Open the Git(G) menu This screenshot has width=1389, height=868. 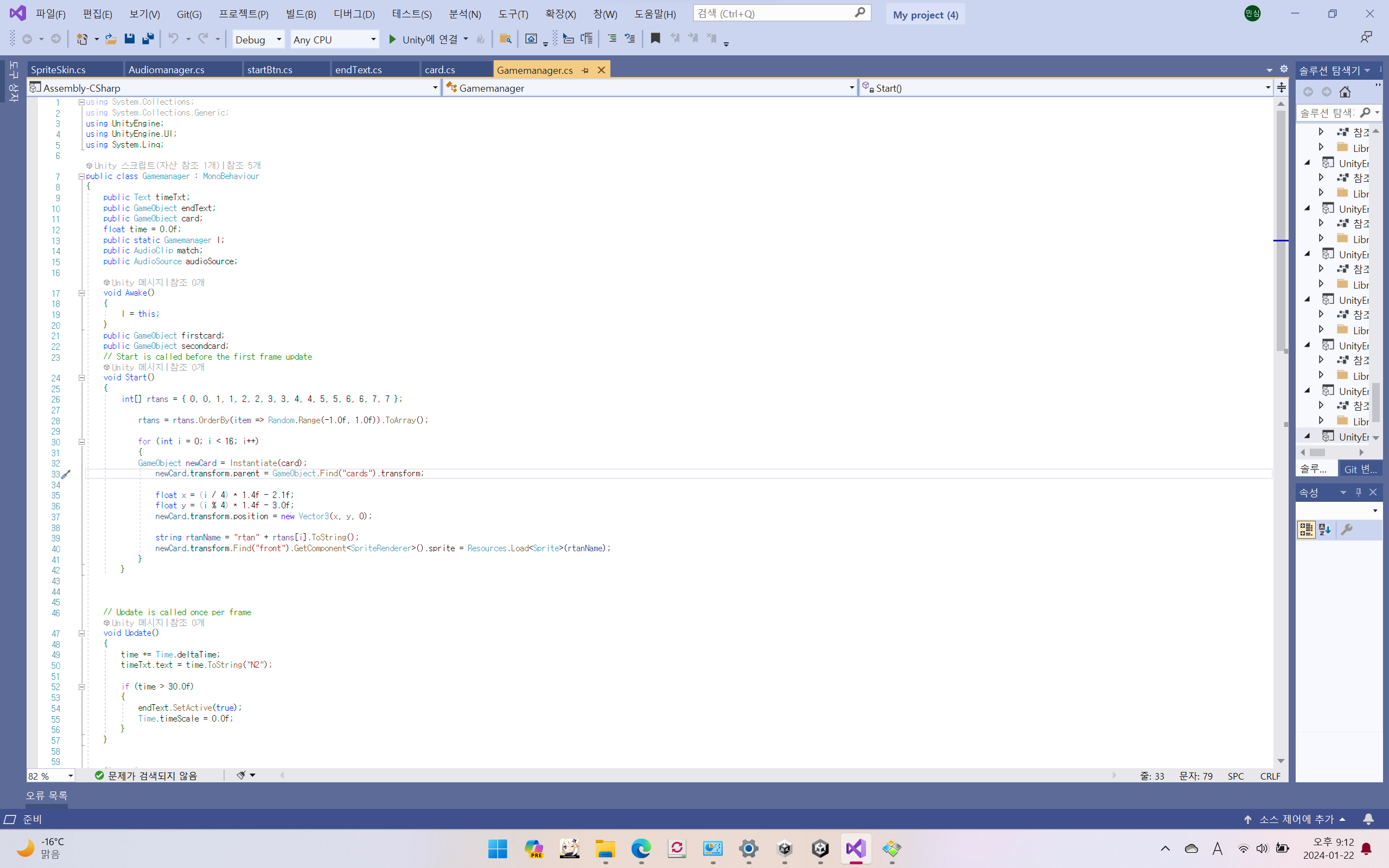[189, 14]
